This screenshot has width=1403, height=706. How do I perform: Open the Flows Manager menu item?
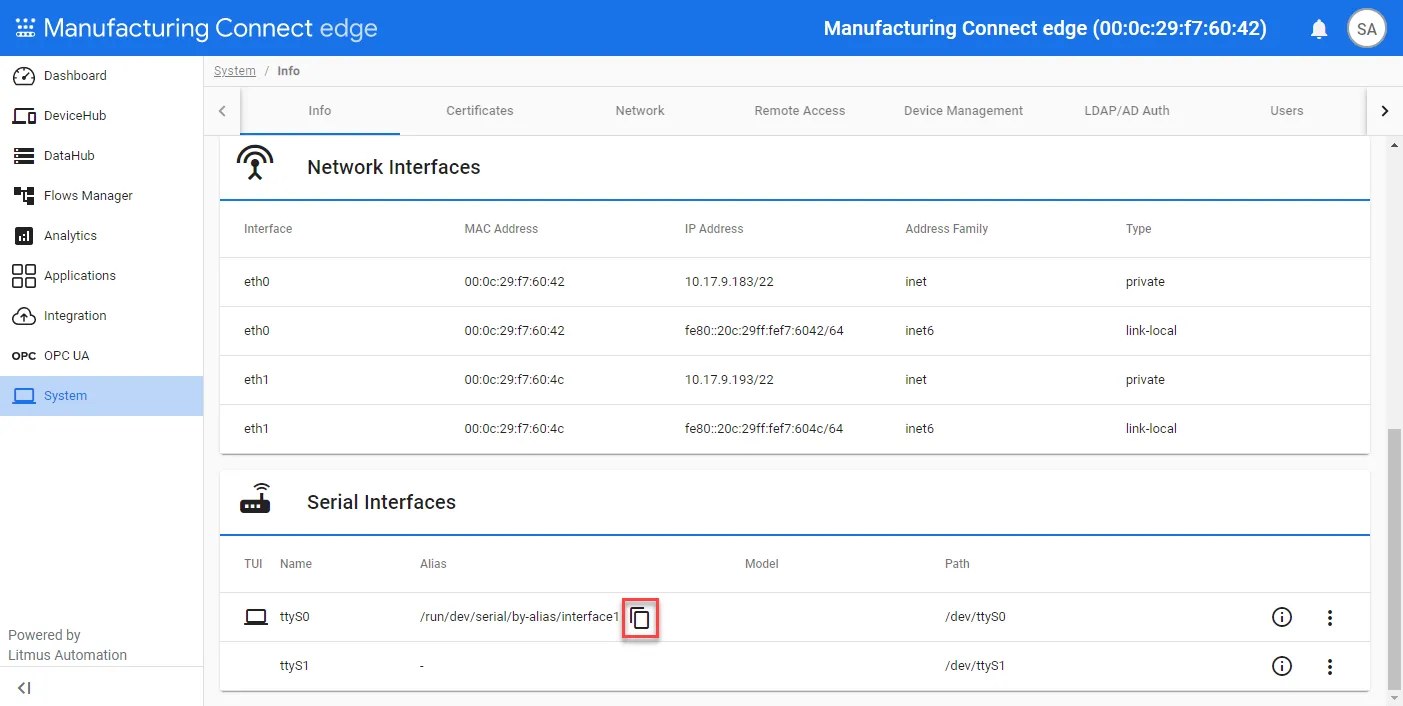click(101, 196)
